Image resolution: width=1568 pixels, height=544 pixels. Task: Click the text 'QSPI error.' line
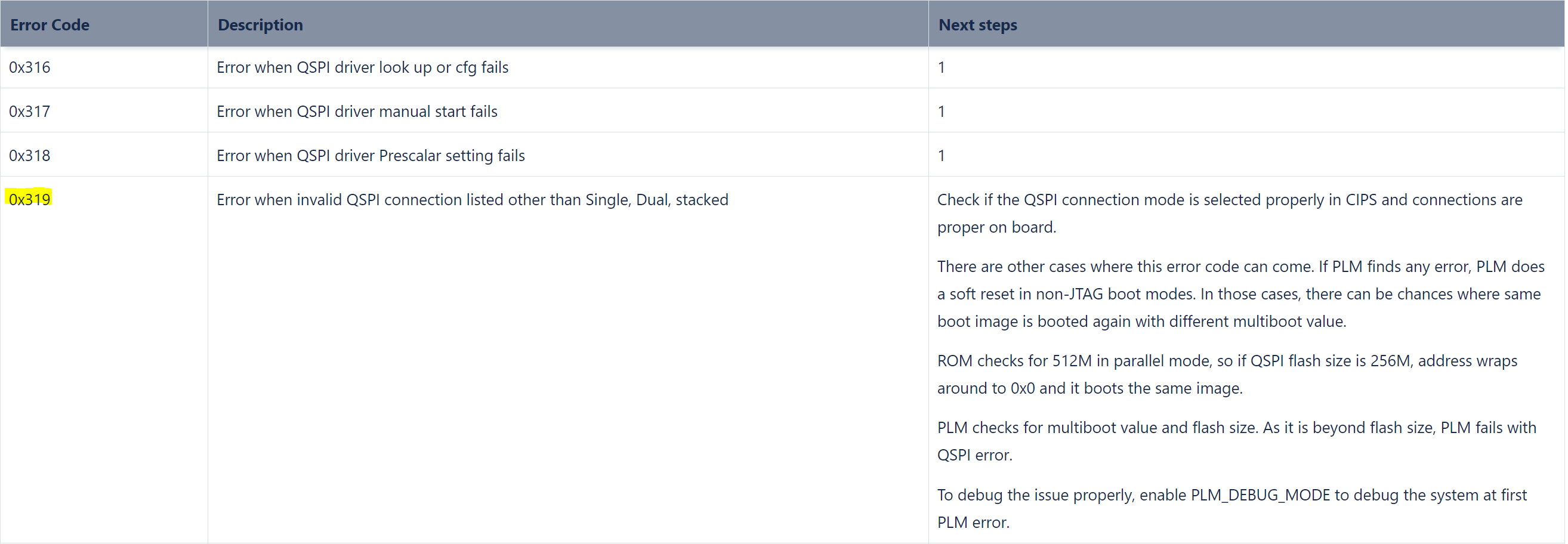pyautogui.click(x=974, y=455)
